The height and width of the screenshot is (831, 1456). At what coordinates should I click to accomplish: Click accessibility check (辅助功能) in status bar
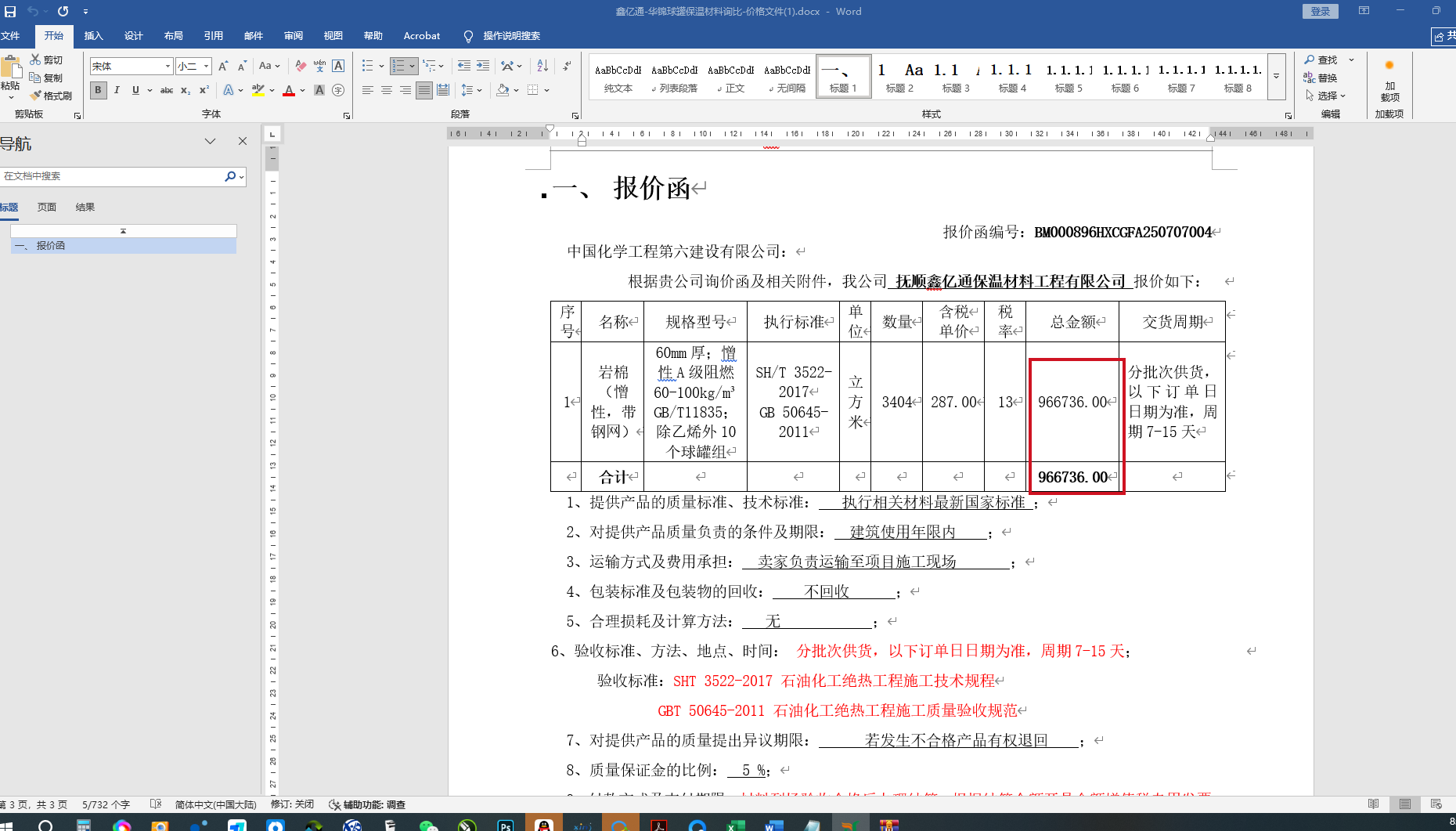pos(367,804)
